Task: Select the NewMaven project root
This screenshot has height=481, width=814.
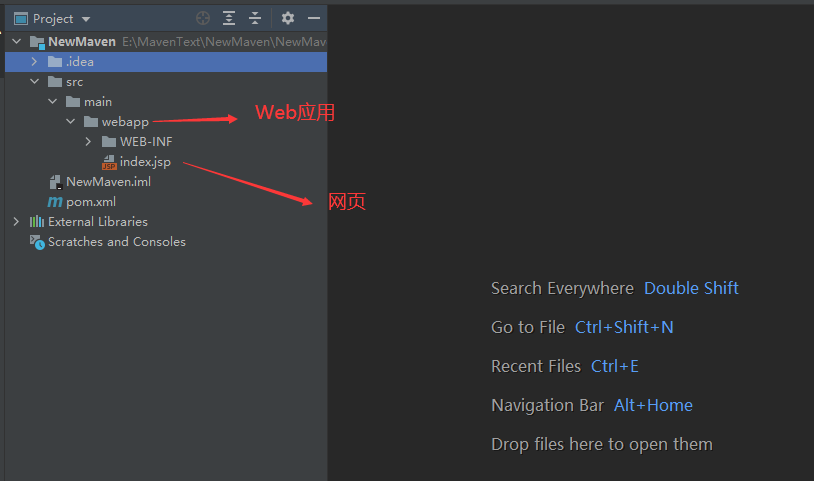Action: [x=82, y=42]
